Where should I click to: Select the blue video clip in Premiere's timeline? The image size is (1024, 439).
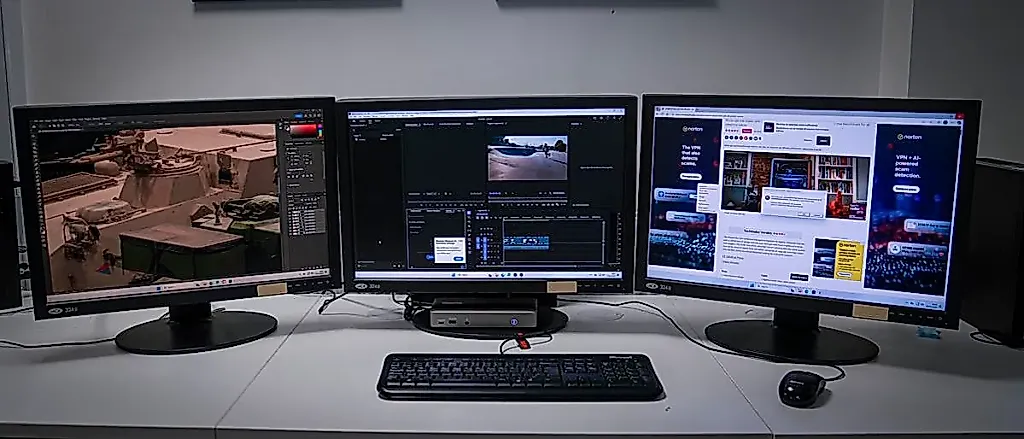[526, 241]
